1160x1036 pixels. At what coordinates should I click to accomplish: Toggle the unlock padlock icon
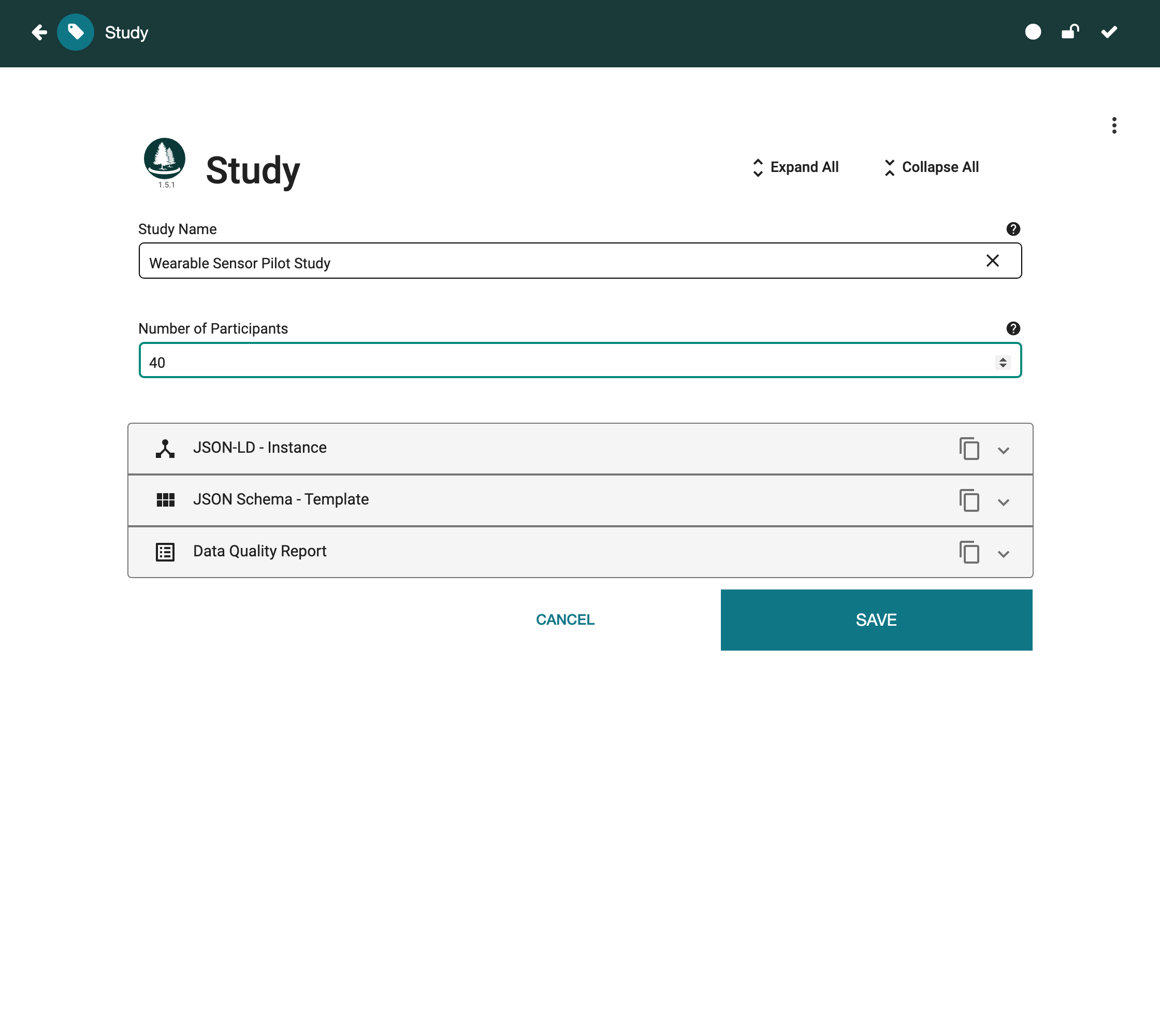coord(1070,32)
